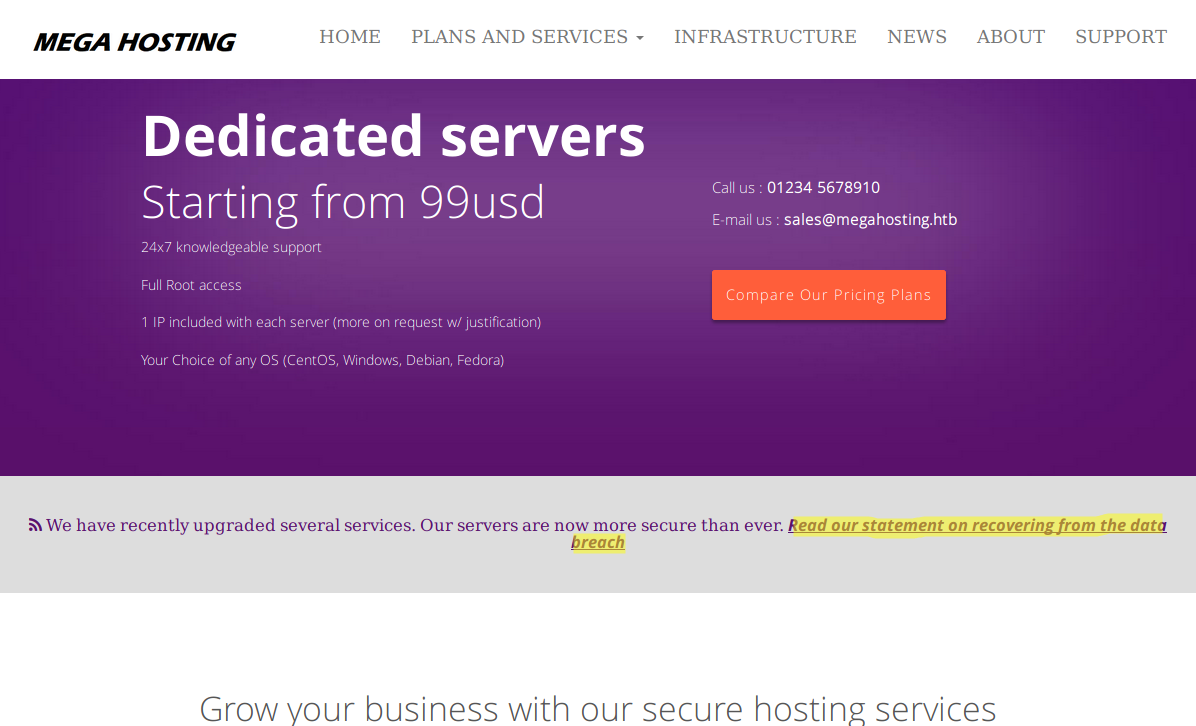Open the ABOUT page
The width and height of the screenshot is (1196, 726).
coord(1010,37)
